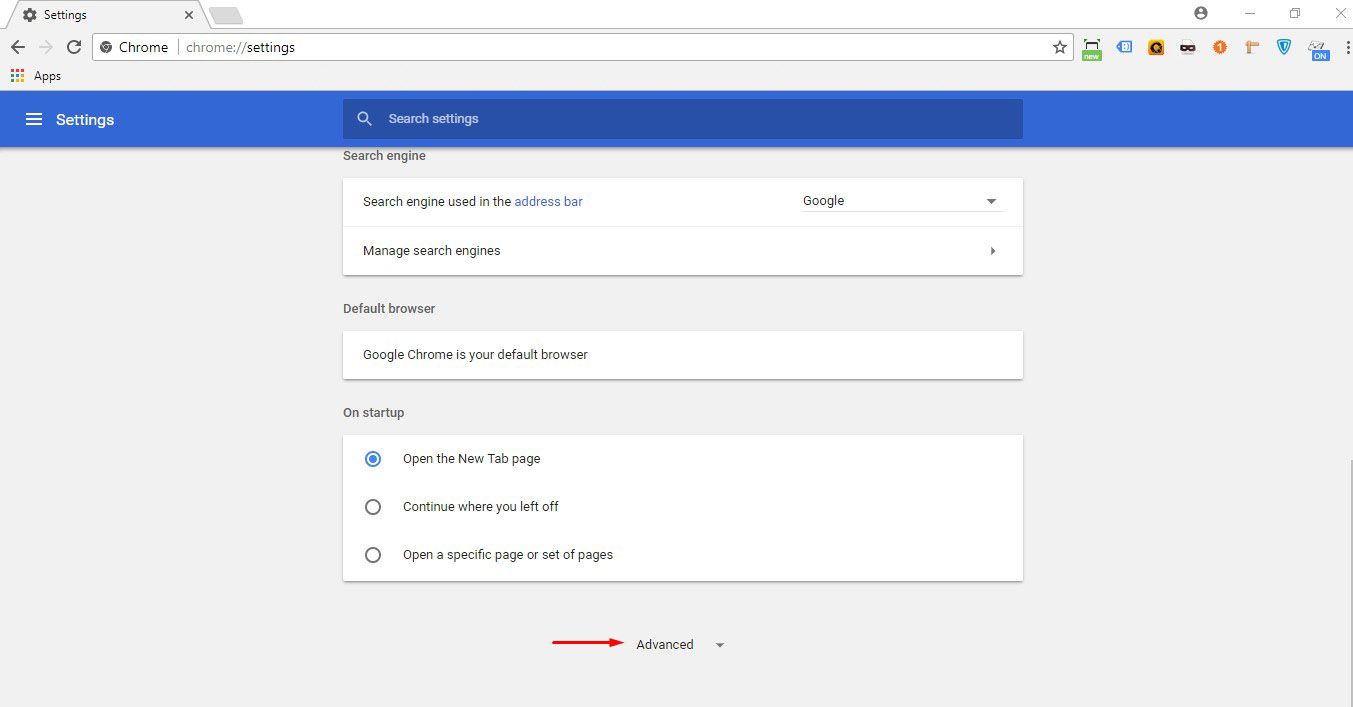Click the orange badge number 1 extension
The width and height of the screenshot is (1353, 707).
coord(1220,47)
